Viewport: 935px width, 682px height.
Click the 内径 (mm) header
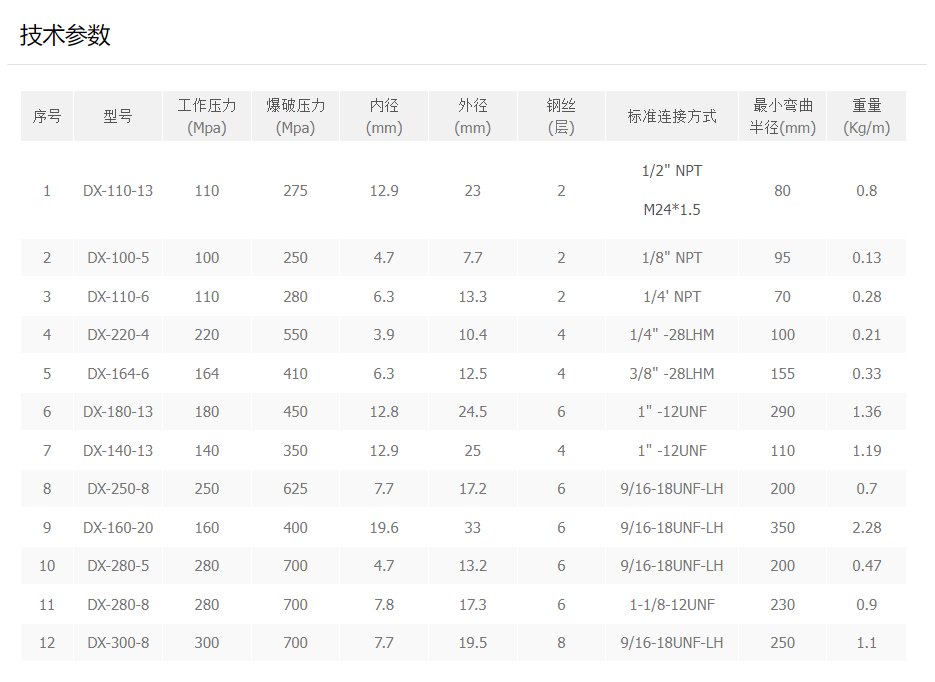click(384, 116)
